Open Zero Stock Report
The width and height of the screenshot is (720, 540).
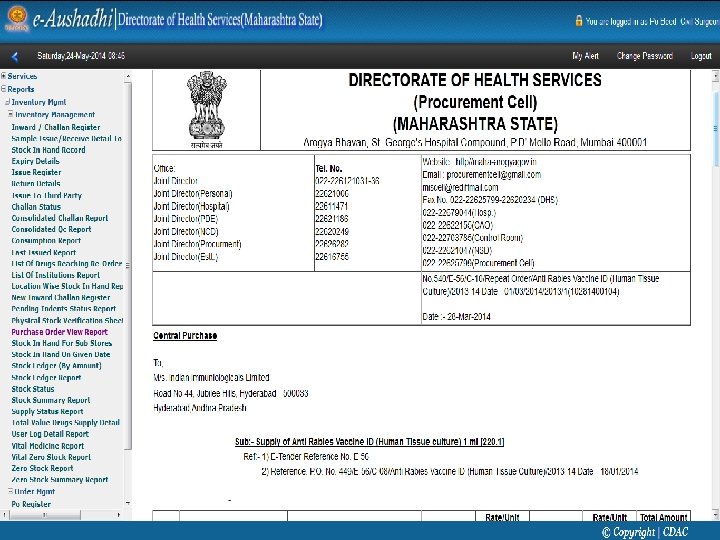(x=42, y=468)
